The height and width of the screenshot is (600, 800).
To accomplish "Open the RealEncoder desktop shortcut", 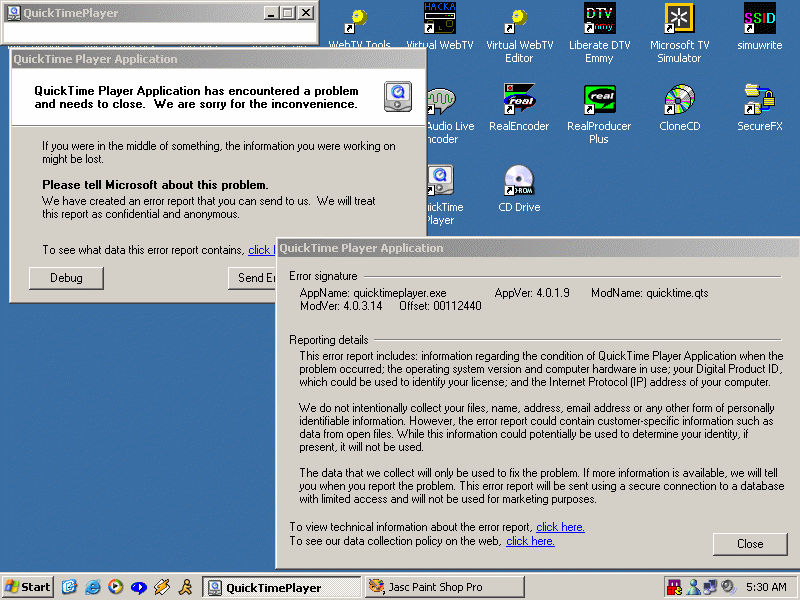I will [519, 102].
